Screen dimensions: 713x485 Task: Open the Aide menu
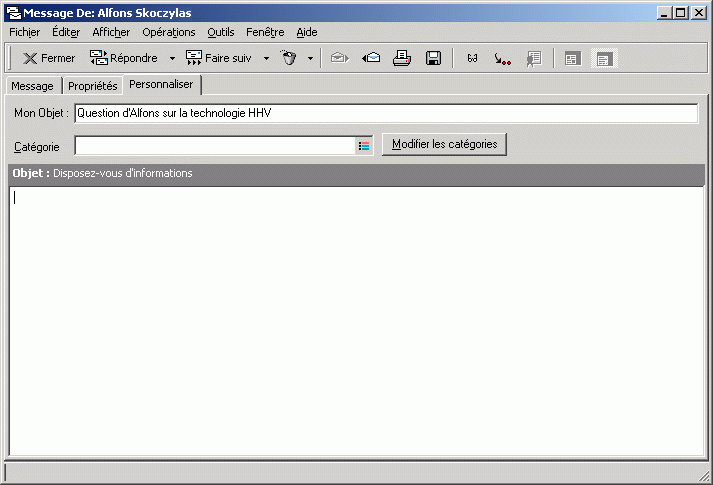click(307, 32)
